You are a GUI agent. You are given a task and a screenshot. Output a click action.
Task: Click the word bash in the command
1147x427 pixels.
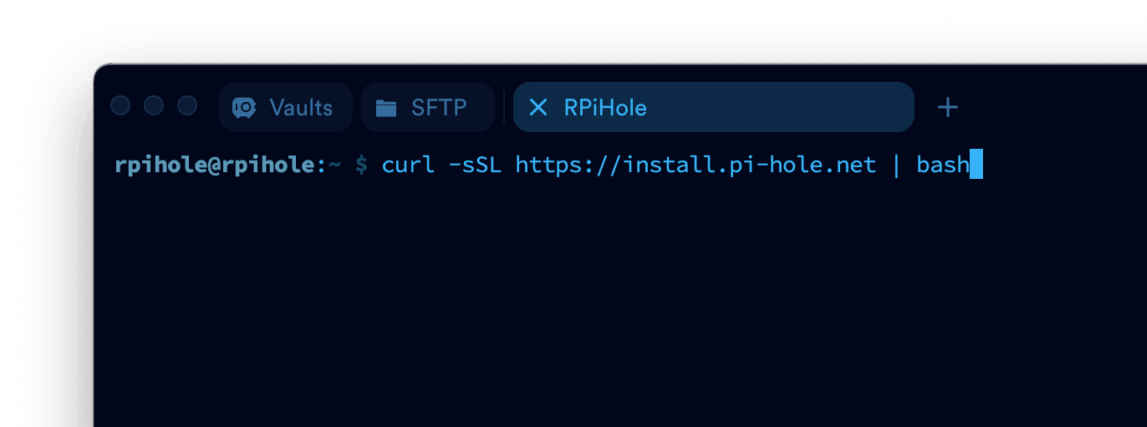(x=942, y=165)
